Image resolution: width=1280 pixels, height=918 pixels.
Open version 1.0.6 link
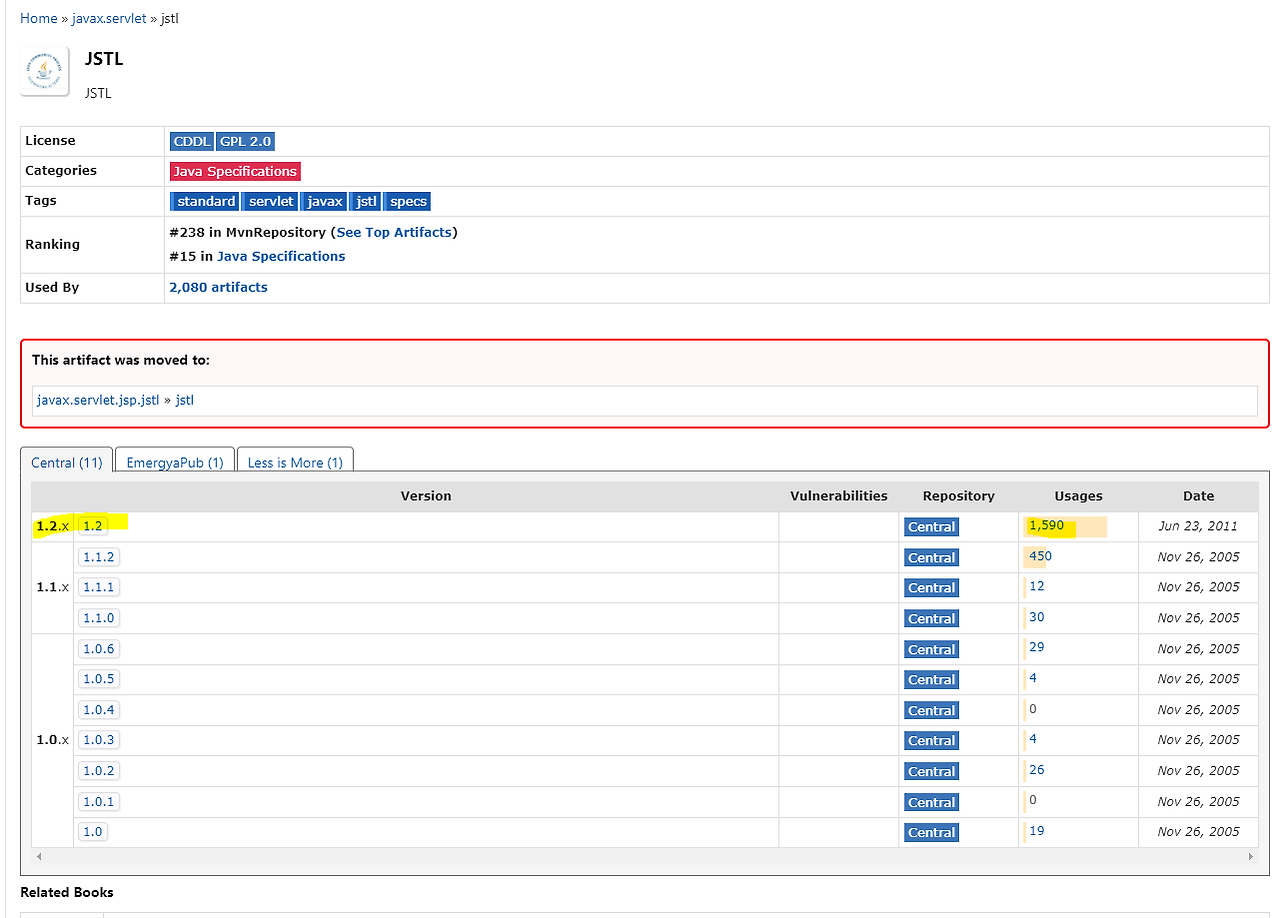(99, 649)
